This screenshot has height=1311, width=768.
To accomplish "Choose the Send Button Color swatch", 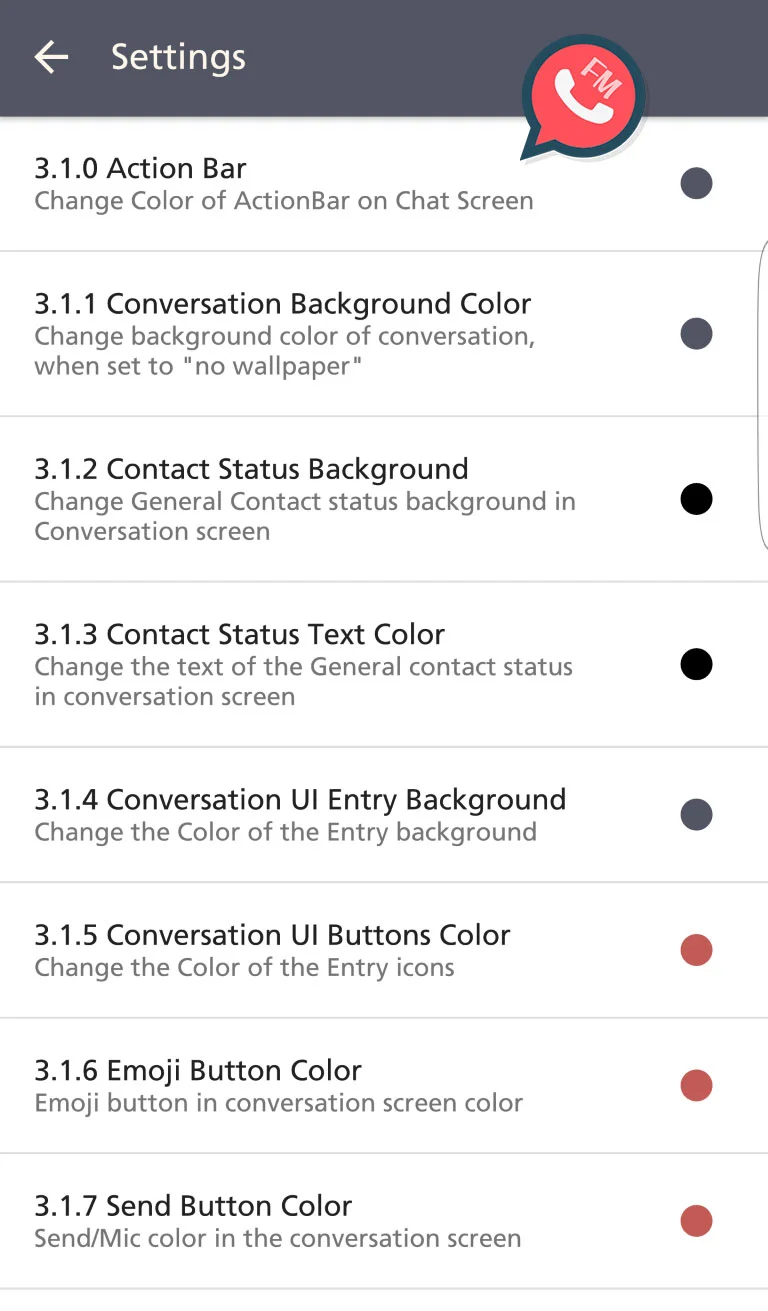I will coord(696,1221).
